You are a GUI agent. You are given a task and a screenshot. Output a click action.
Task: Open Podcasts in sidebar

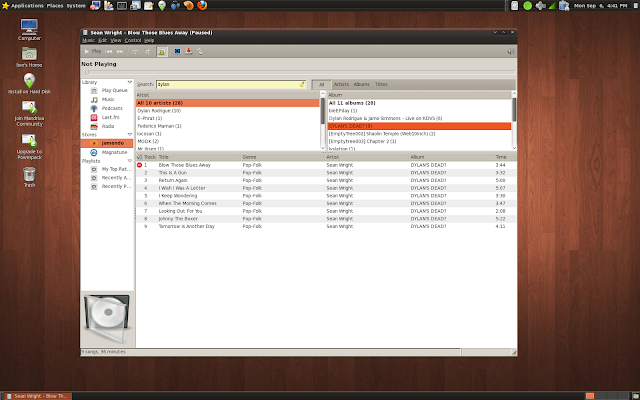pos(107,109)
